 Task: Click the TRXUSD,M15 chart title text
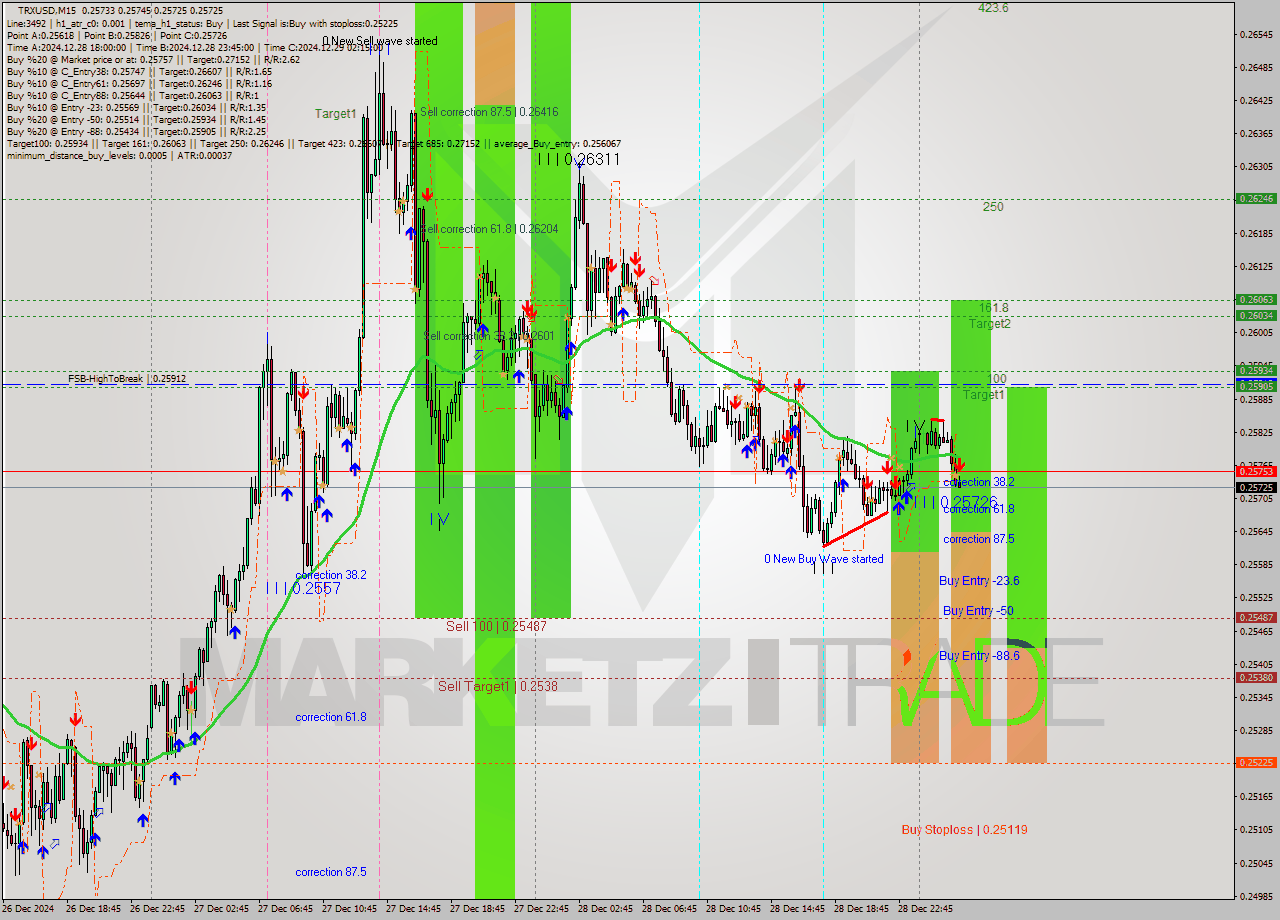coord(49,10)
